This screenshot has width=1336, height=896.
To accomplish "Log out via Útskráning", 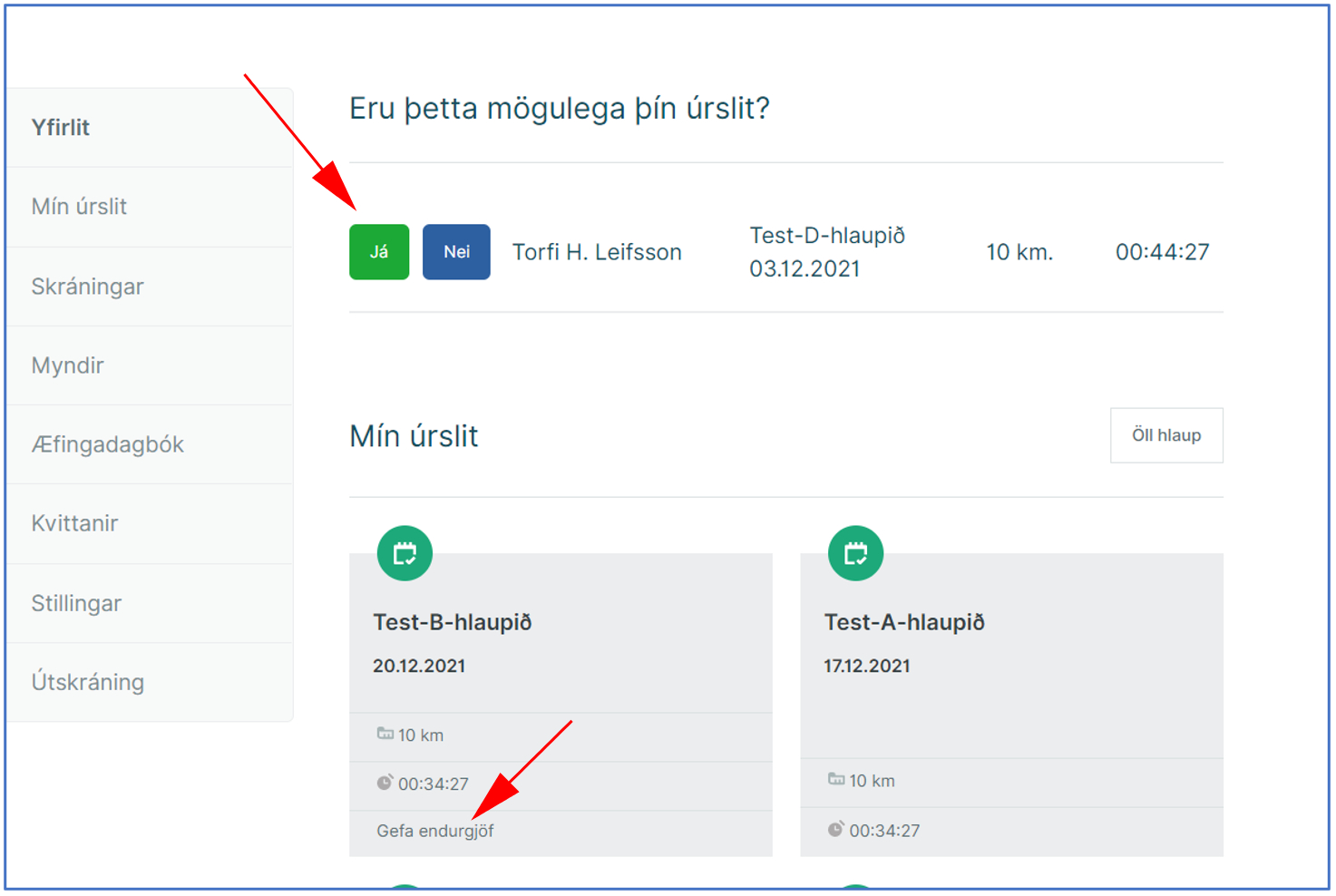I will tap(87, 682).
